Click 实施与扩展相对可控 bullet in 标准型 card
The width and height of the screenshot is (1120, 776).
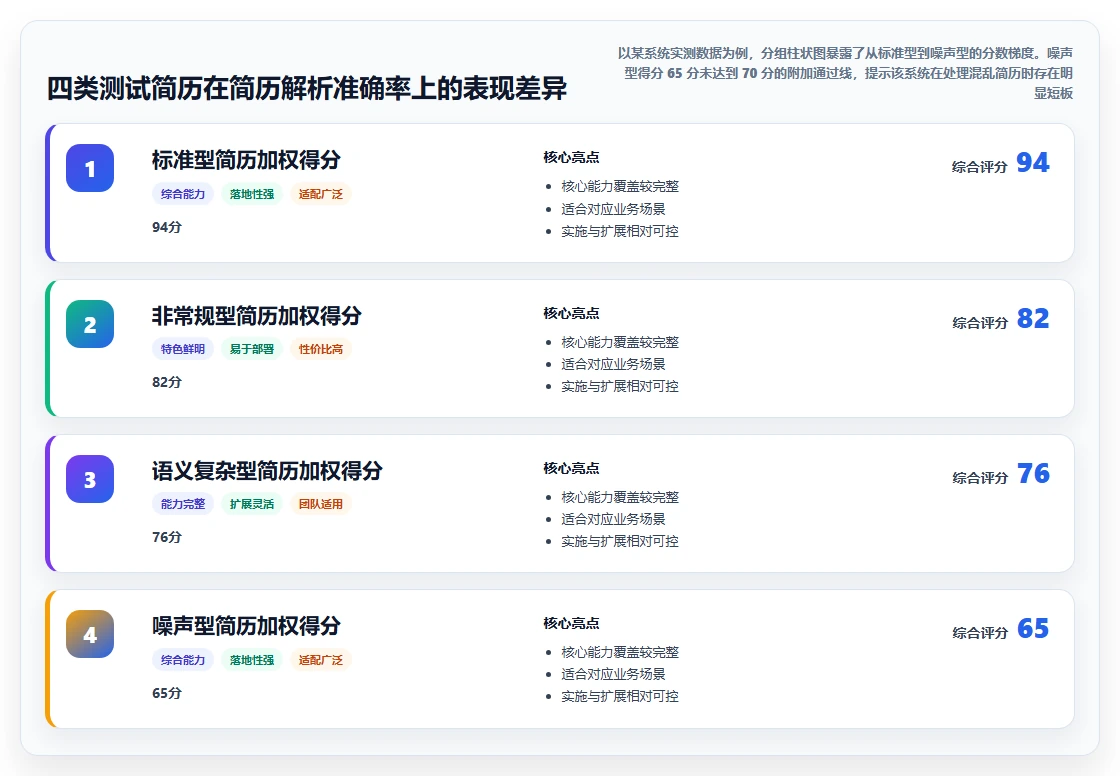[x=620, y=231]
